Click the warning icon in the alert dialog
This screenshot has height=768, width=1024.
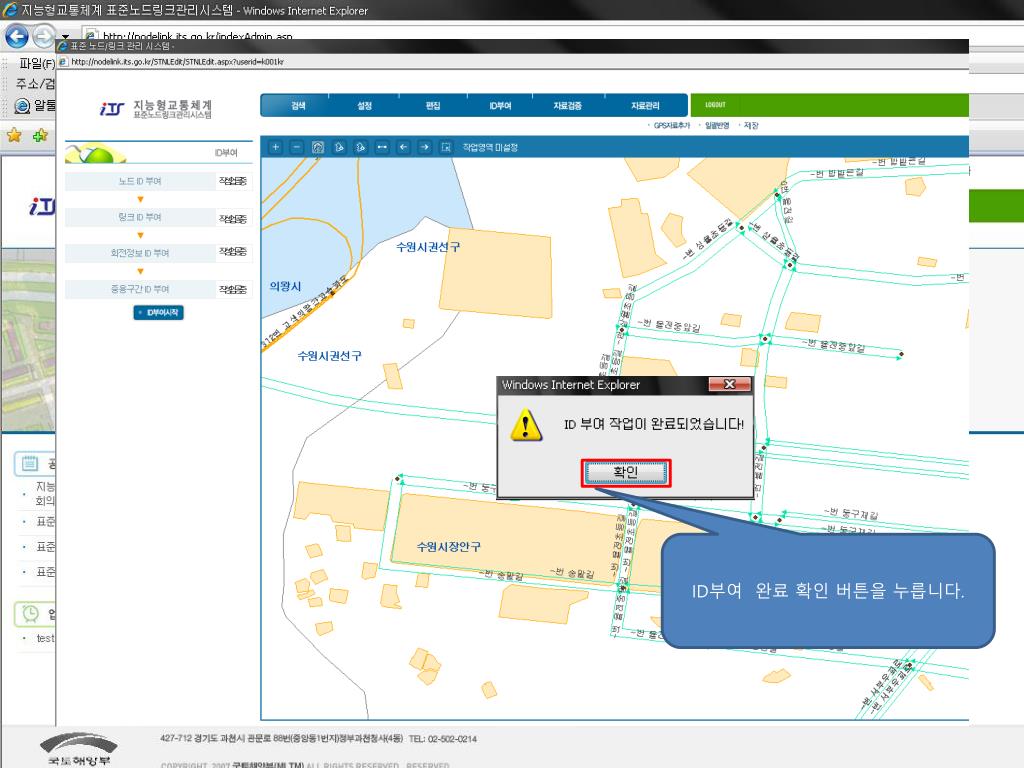[526, 425]
